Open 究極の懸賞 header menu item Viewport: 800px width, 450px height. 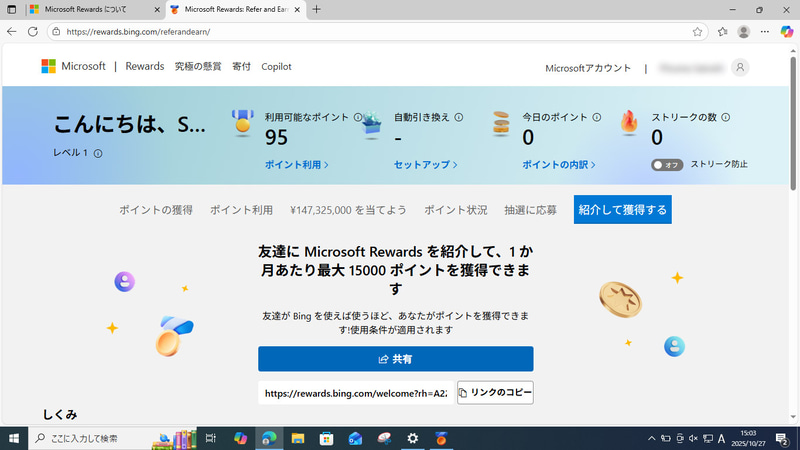198,66
